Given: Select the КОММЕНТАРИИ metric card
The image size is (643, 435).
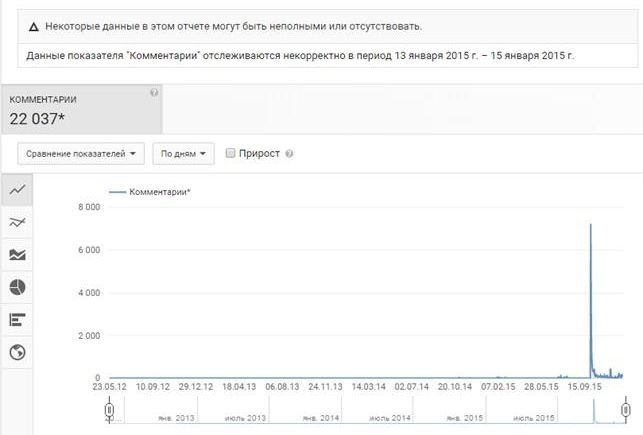Looking at the screenshot, I should [82, 109].
